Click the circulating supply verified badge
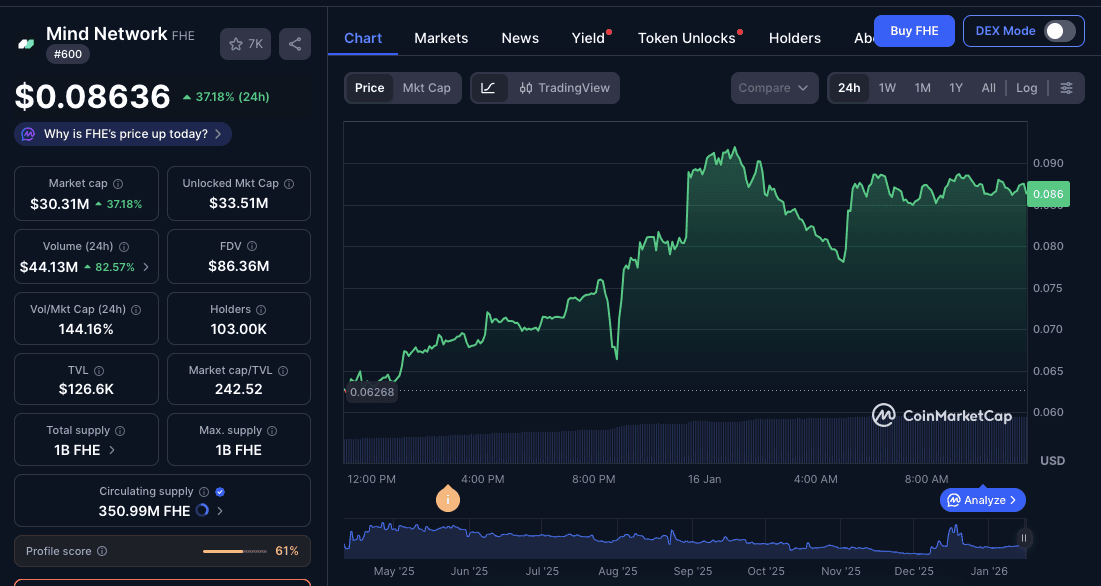The width and height of the screenshot is (1101, 586). click(x=220, y=492)
